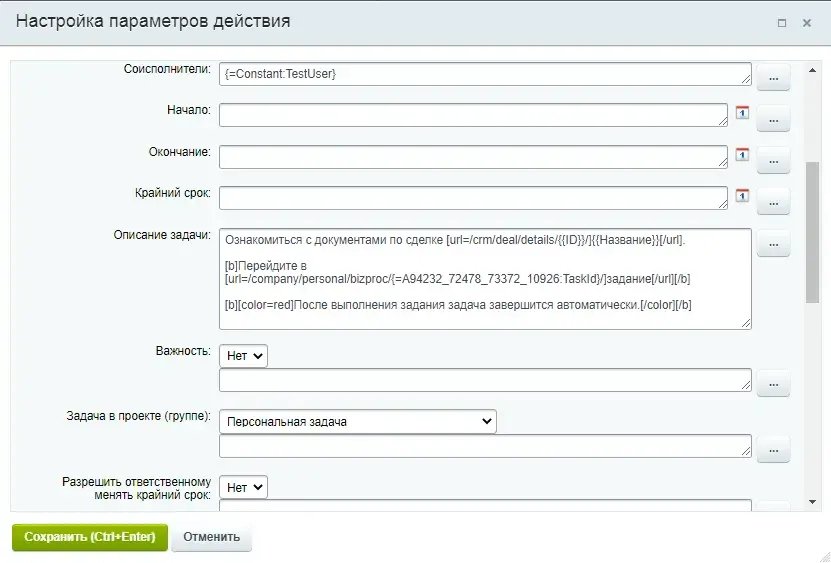Open calendar picker for Окончание field
The width and height of the screenshot is (831, 563).
(x=742, y=155)
